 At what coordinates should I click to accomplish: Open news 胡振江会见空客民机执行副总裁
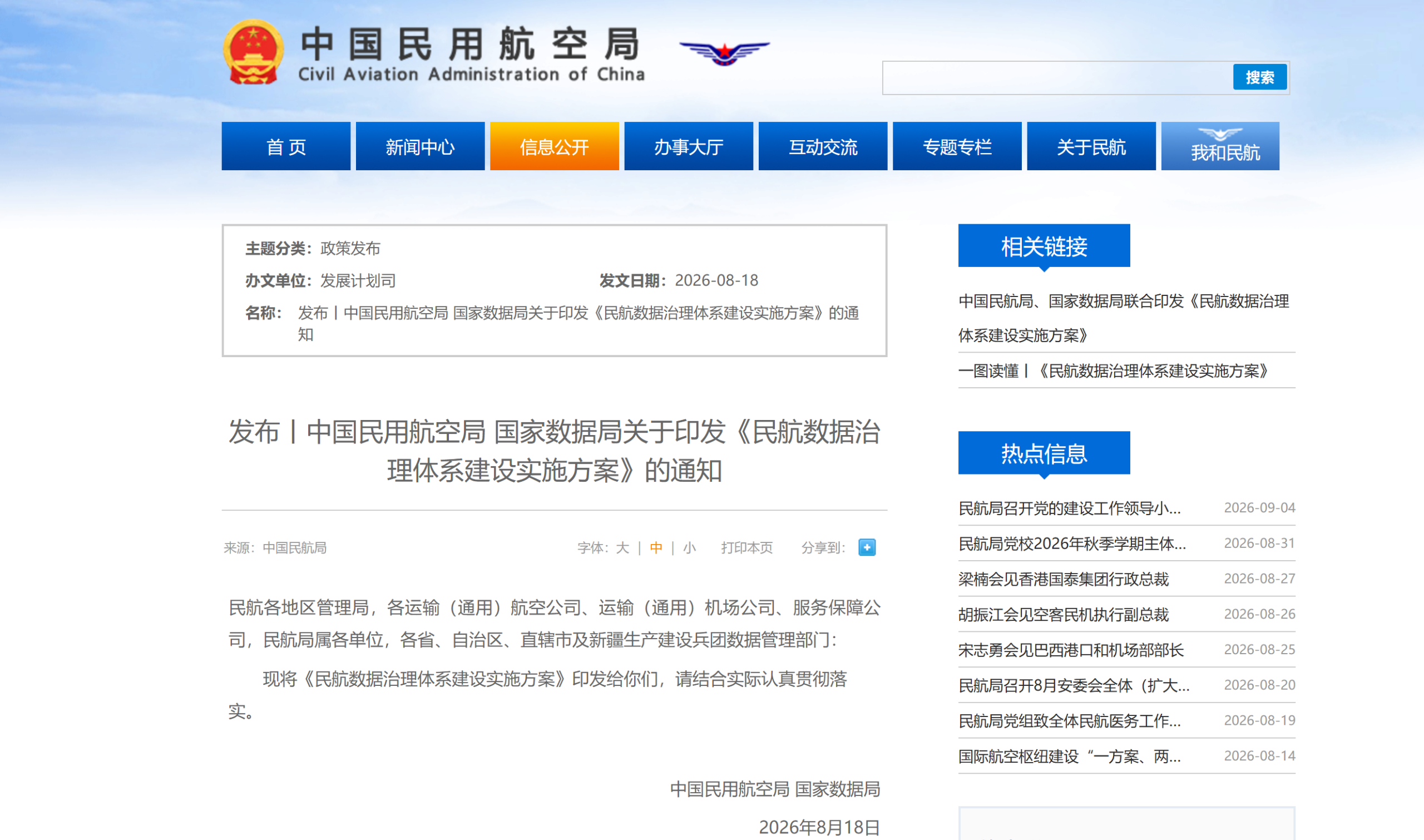(x=1064, y=615)
